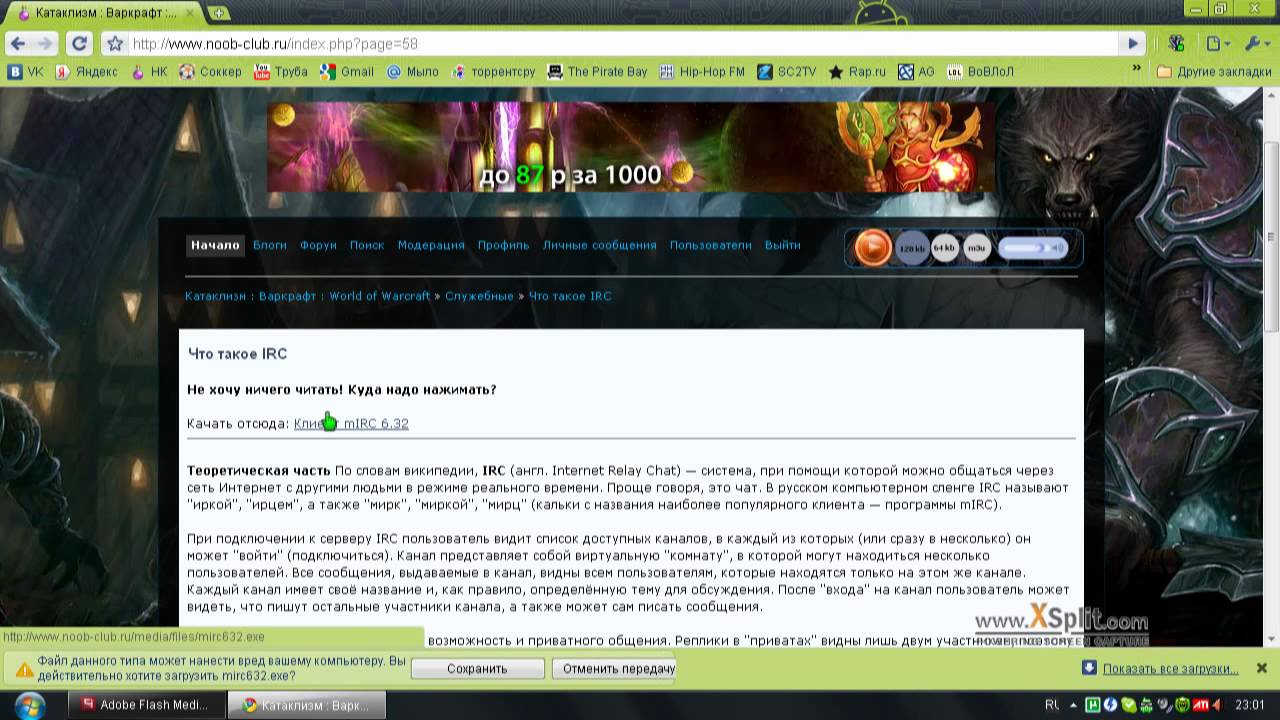The image size is (1280, 720).
Task: Reload the page with the refresh icon
Action: tap(80, 44)
